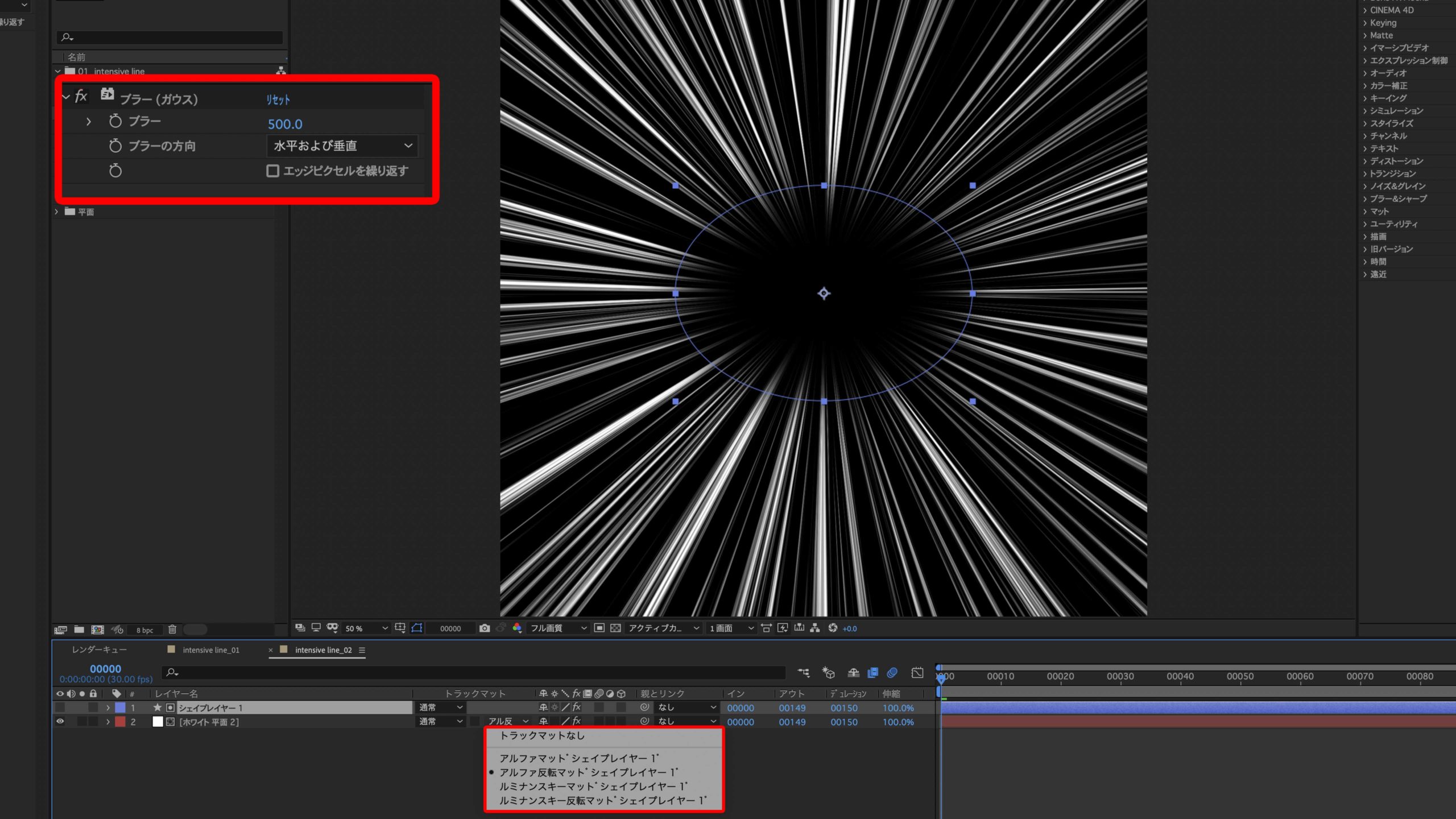The image size is (1456, 819).
Task: Click リセット link for ブラー (ガウス) effect
Action: pos(278,100)
